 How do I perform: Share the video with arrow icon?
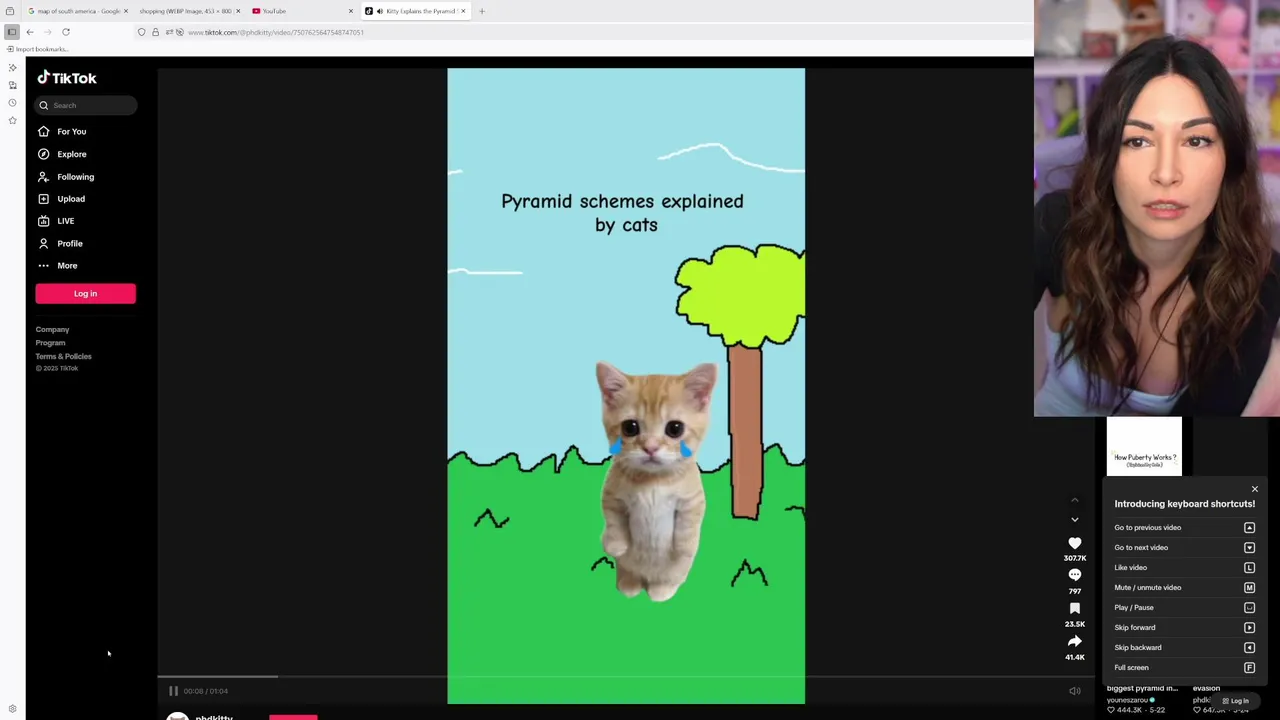(x=1075, y=641)
